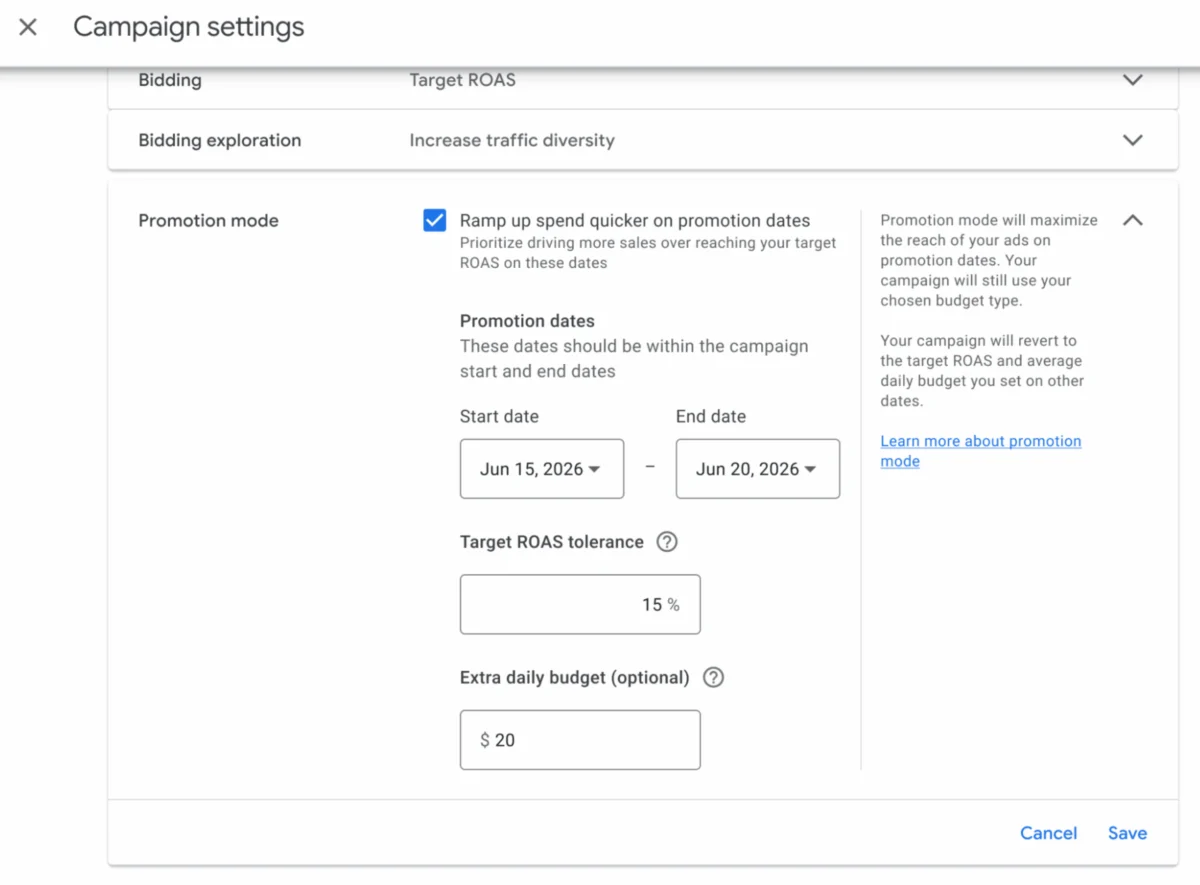Open the Start date dropdown

click(542, 469)
